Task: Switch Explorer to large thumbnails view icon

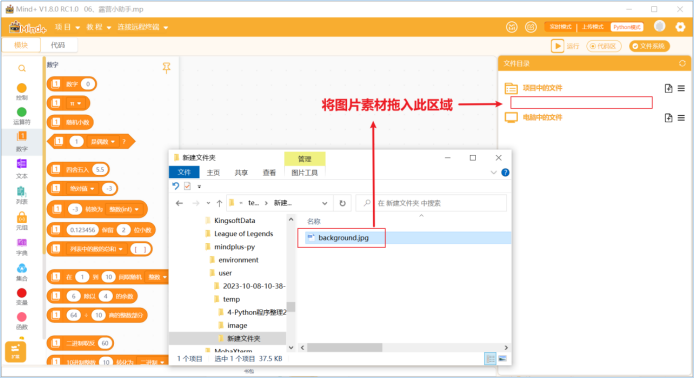Action: 502,359
